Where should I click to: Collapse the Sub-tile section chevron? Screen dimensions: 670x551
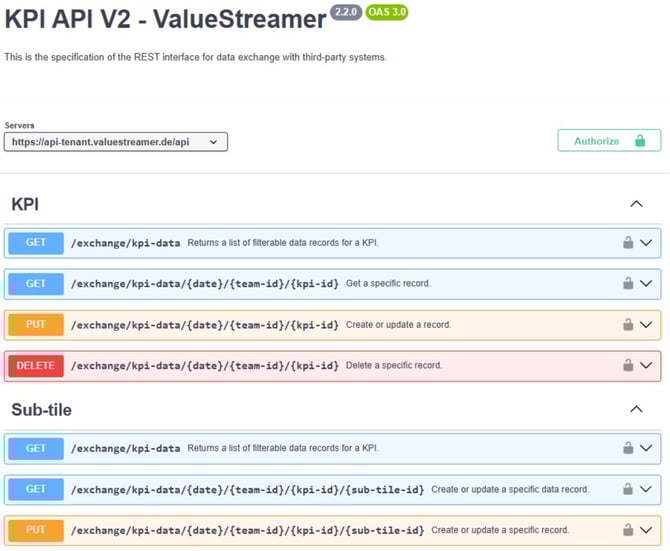tap(636, 409)
